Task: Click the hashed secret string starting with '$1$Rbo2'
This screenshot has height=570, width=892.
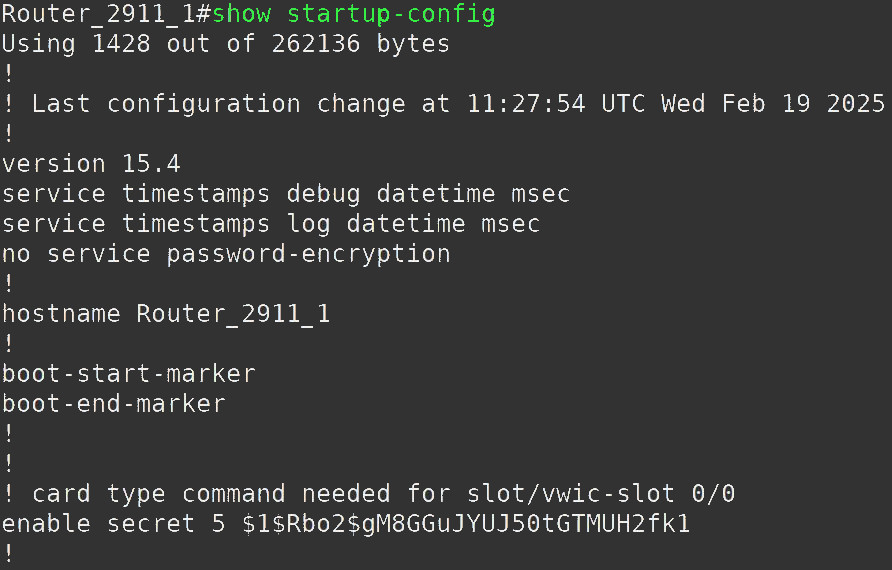Action: (466, 524)
